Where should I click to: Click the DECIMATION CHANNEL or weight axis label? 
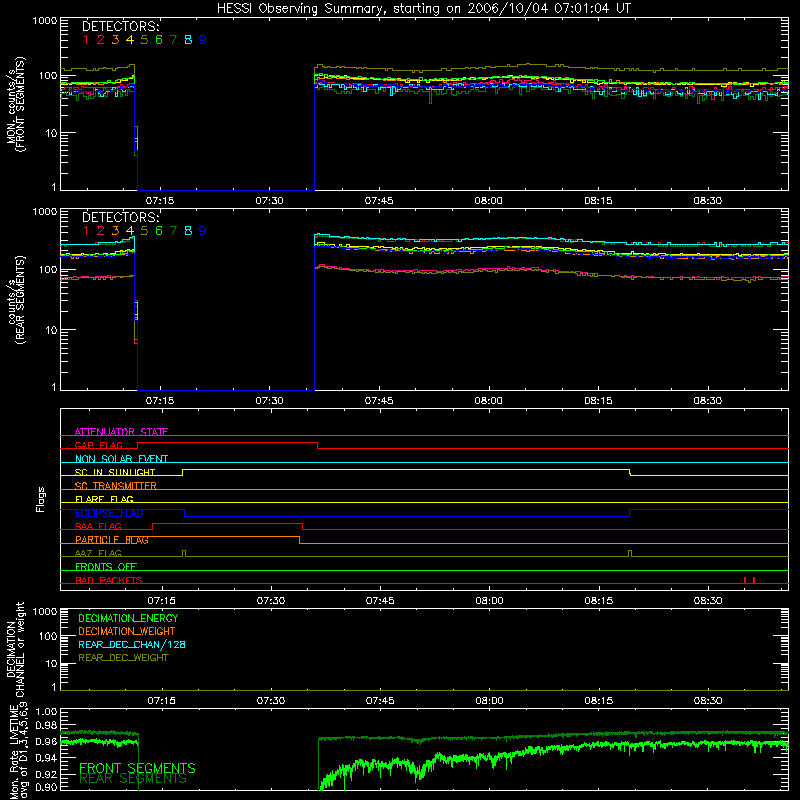(14, 649)
